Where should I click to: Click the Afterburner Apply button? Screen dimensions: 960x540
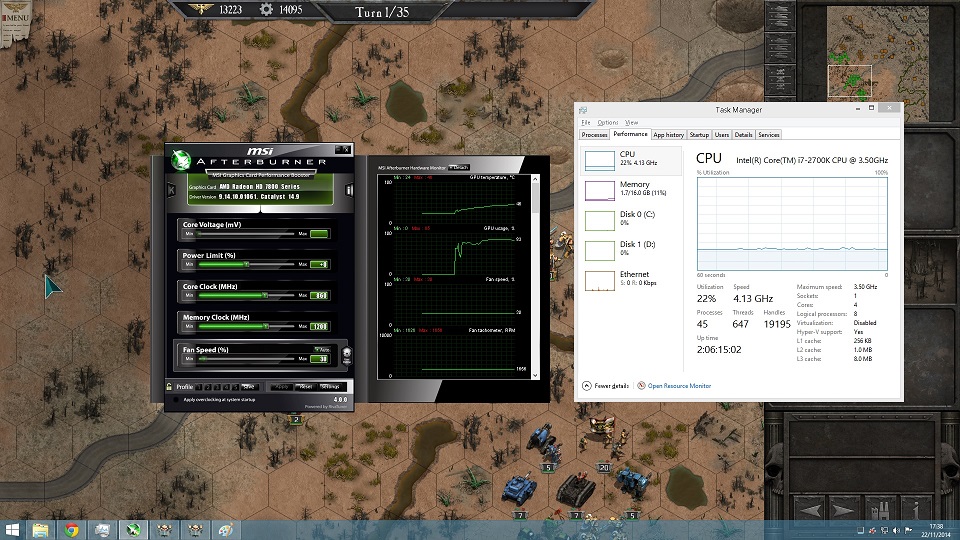pyautogui.click(x=282, y=387)
